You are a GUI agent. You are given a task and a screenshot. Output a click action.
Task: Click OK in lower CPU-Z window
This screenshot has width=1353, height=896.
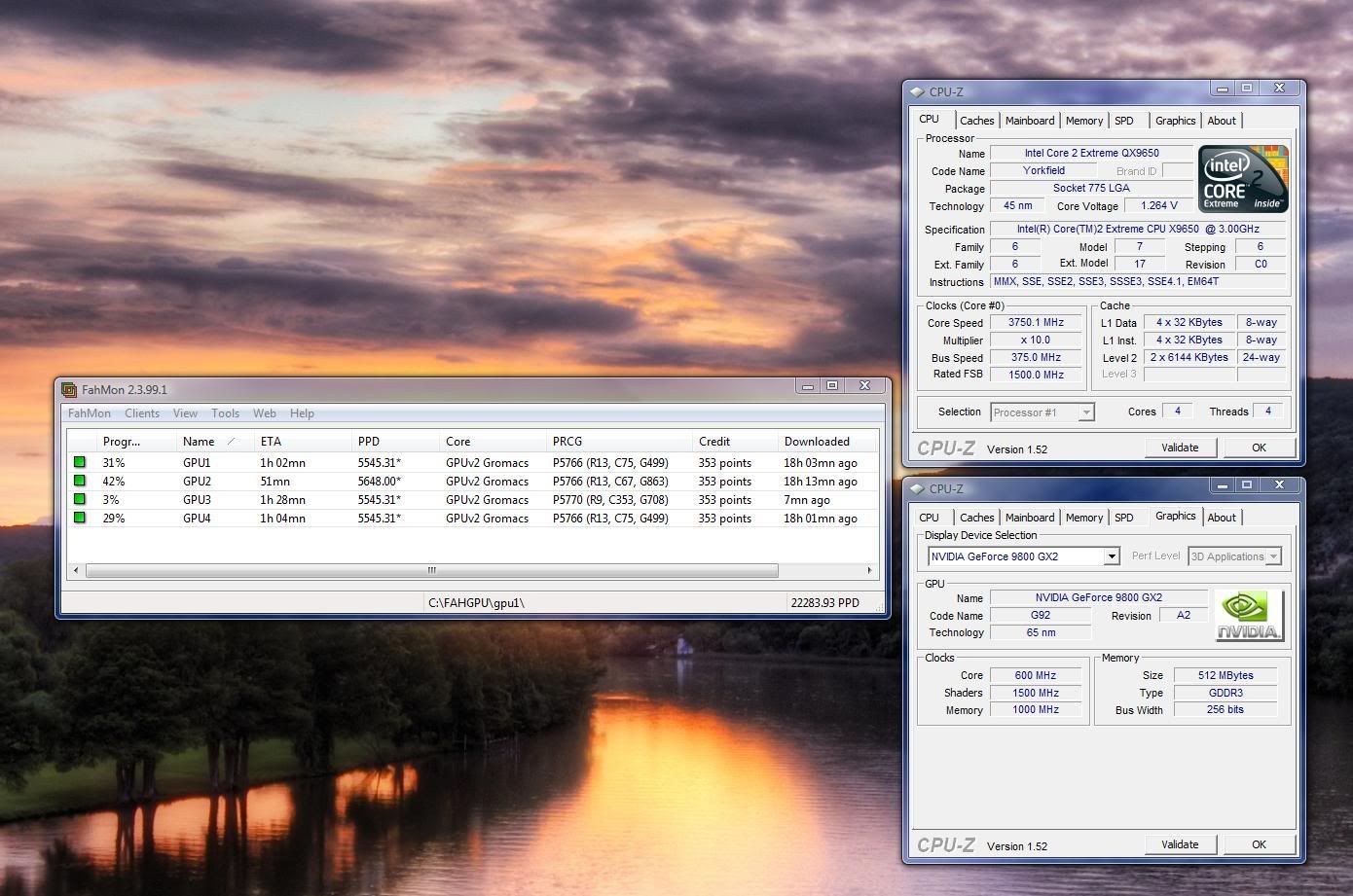pyautogui.click(x=1259, y=844)
